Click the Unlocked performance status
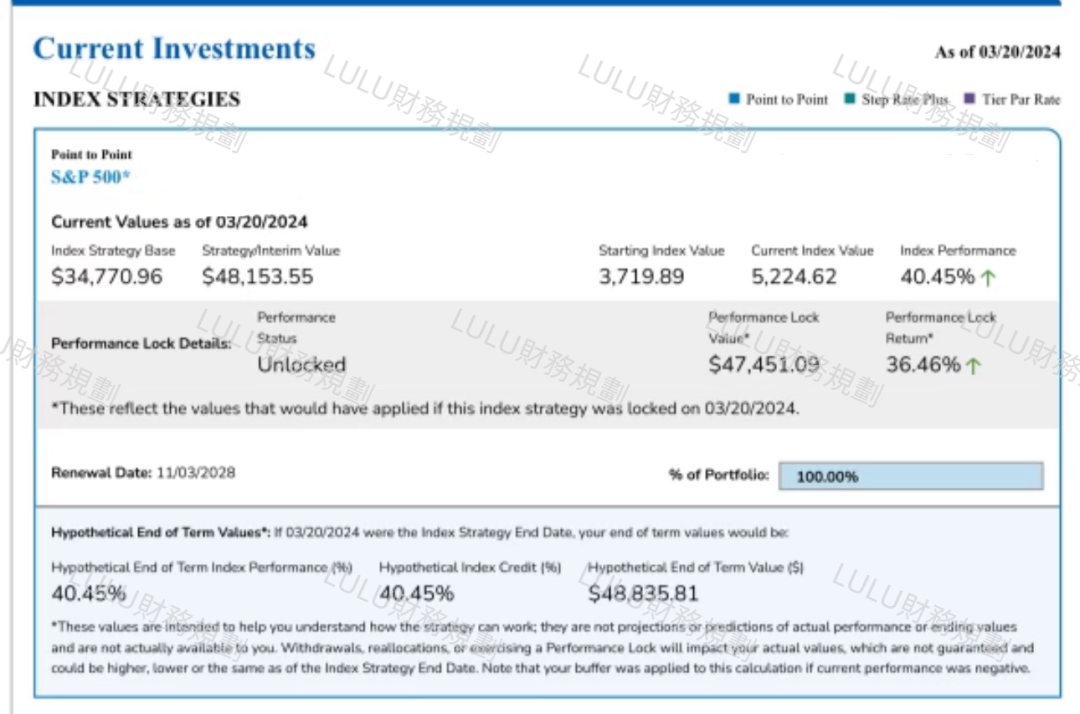This screenshot has width=1080, height=714. tap(302, 364)
